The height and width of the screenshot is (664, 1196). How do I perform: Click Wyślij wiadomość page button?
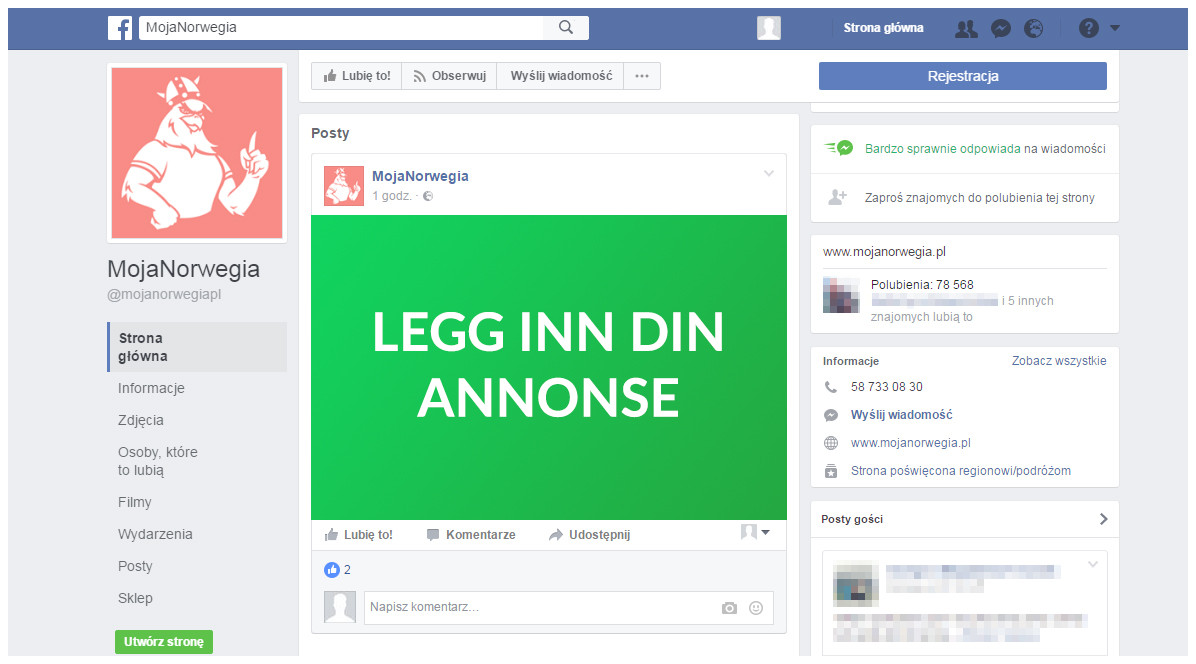point(561,76)
